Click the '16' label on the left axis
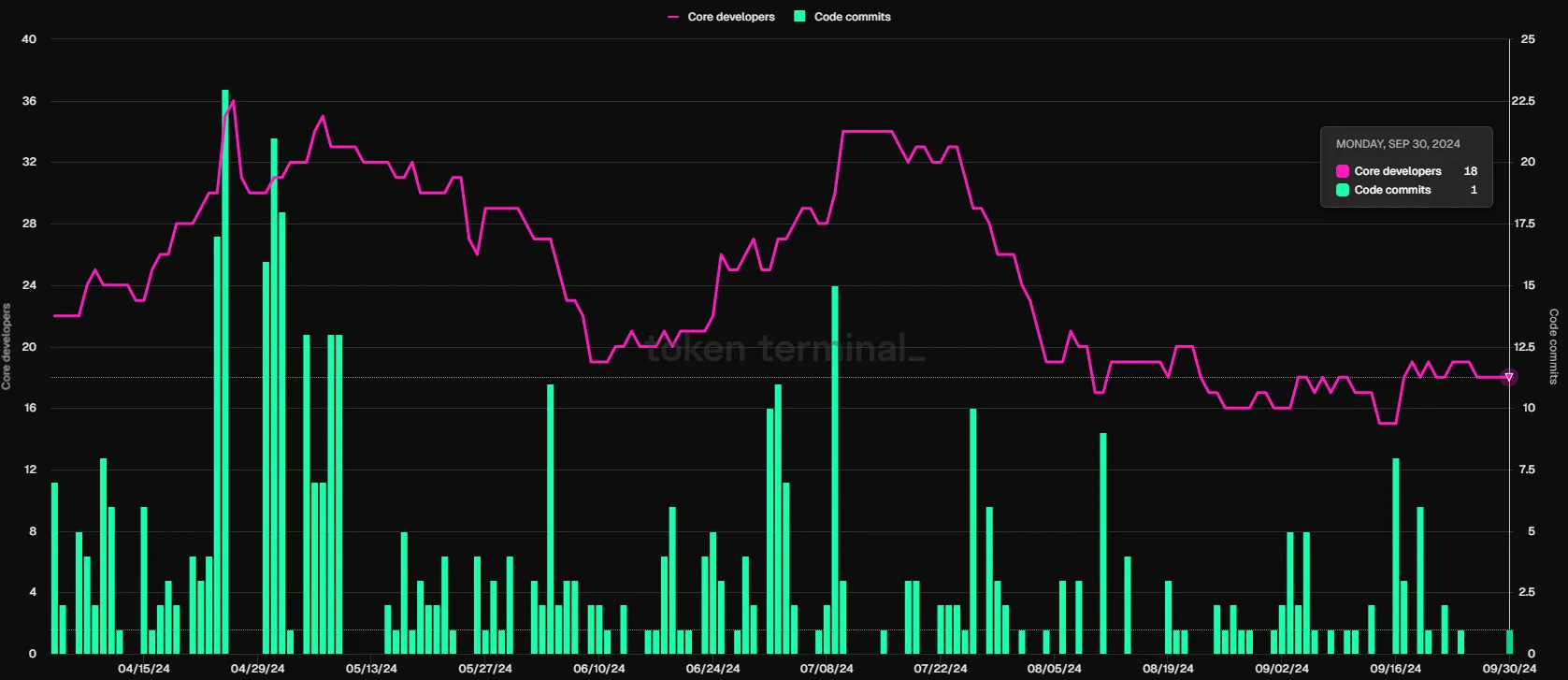Screen dimensions: 1568x680 [x=29, y=408]
